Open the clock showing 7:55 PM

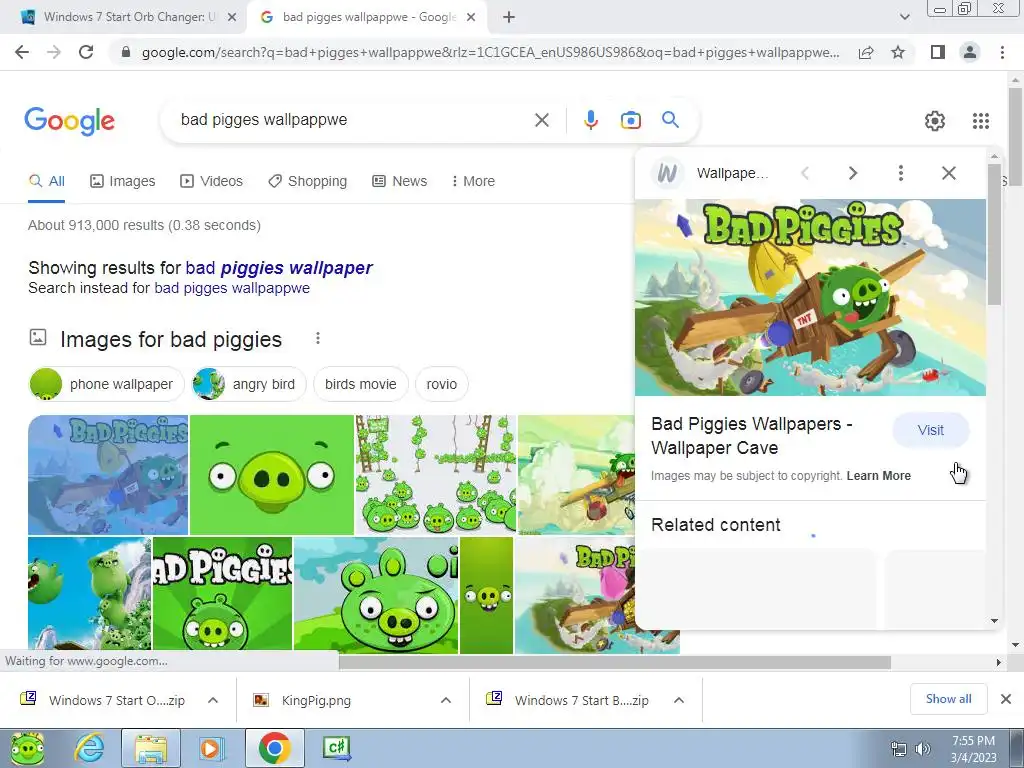[x=973, y=749]
